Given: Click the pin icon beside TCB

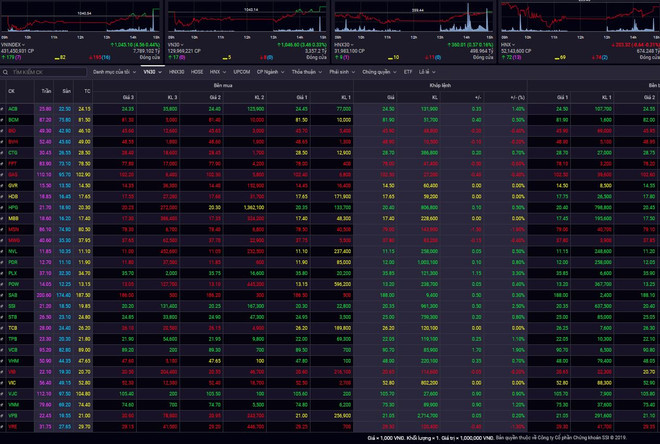Looking at the screenshot, I should coord(3,326).
